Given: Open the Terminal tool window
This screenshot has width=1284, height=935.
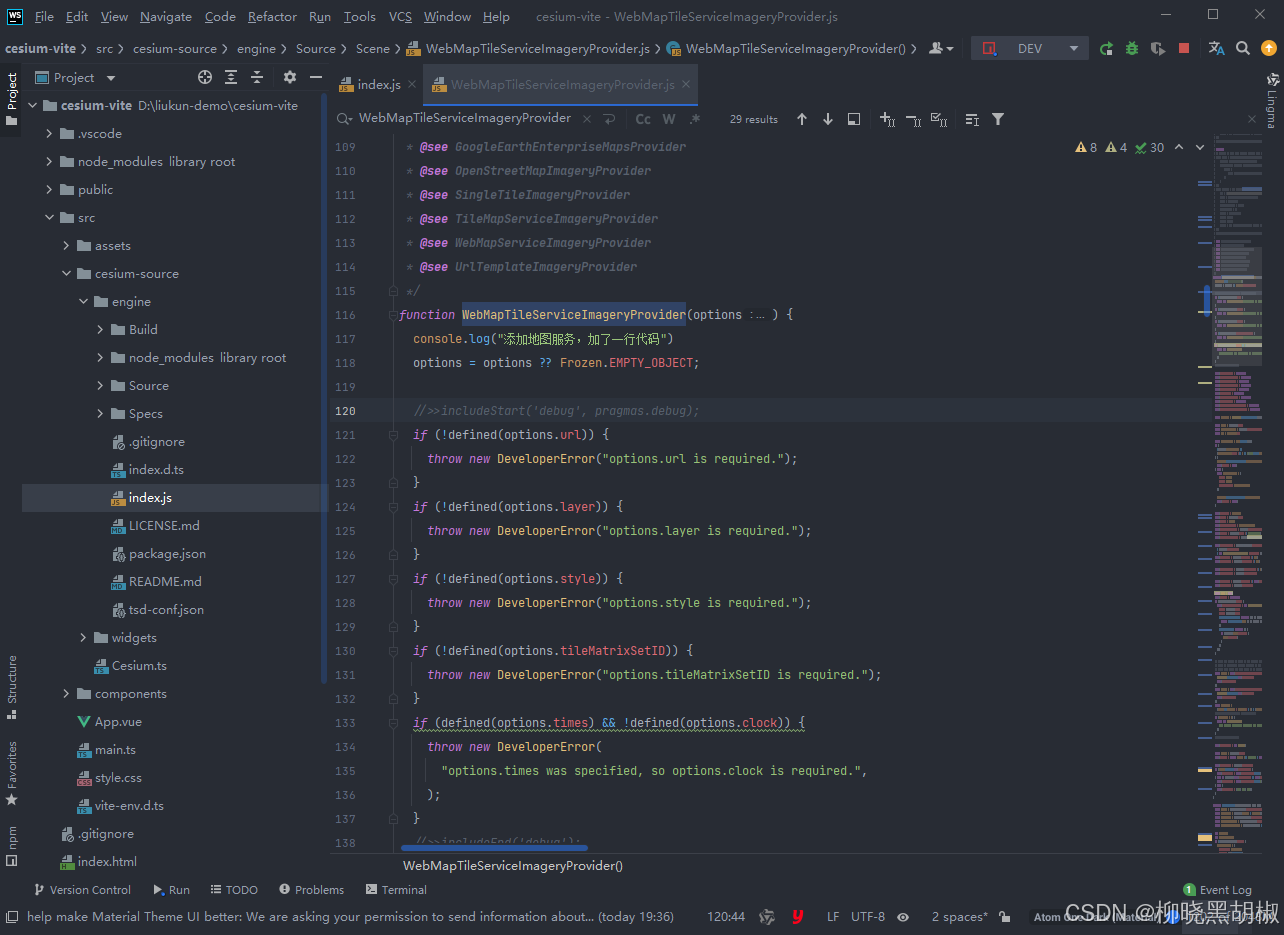Looking at the screenshot, I should pos(396,889).
